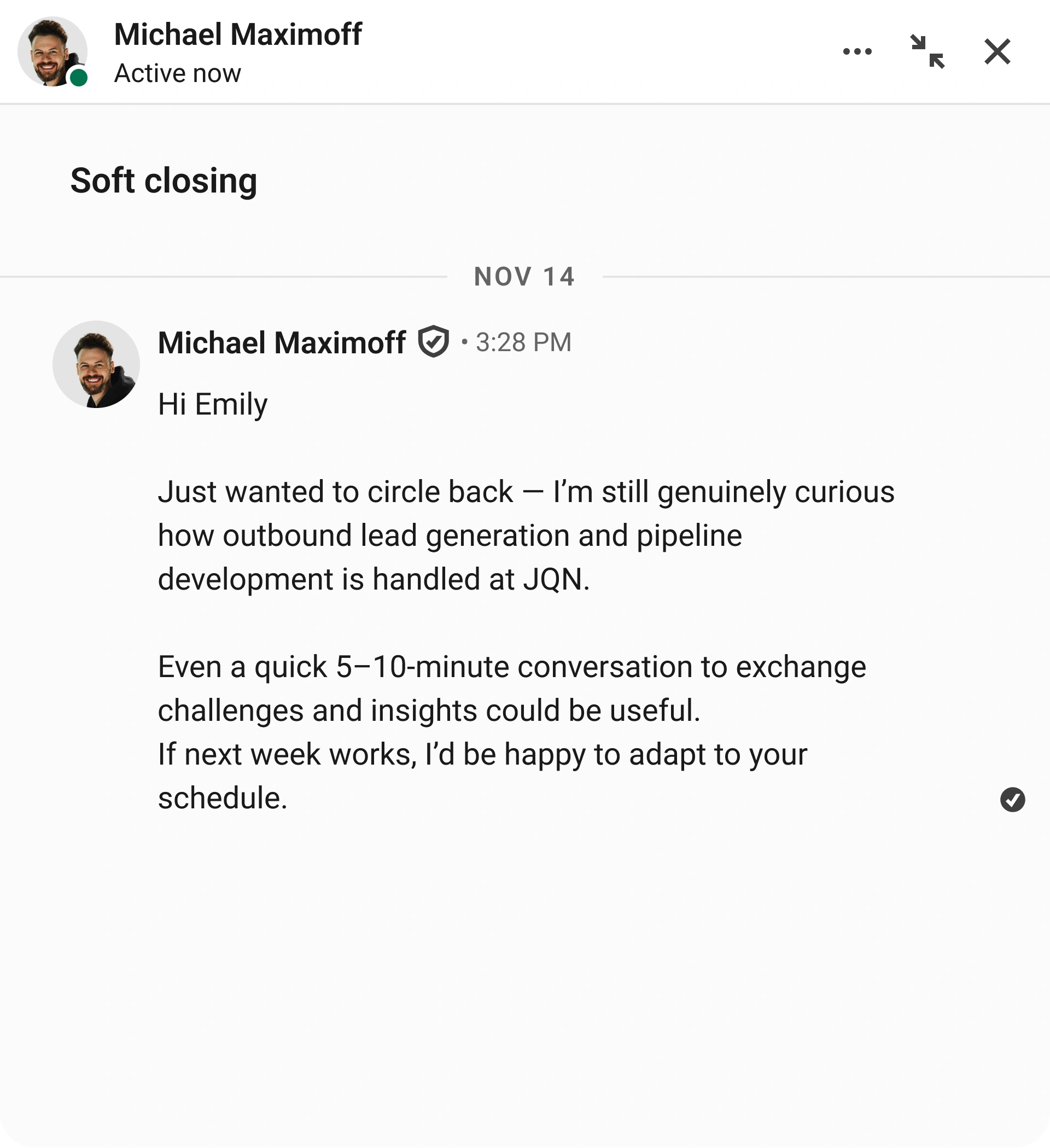
Task: Select the Soft closing conversation subject
Action: (164, 181)
